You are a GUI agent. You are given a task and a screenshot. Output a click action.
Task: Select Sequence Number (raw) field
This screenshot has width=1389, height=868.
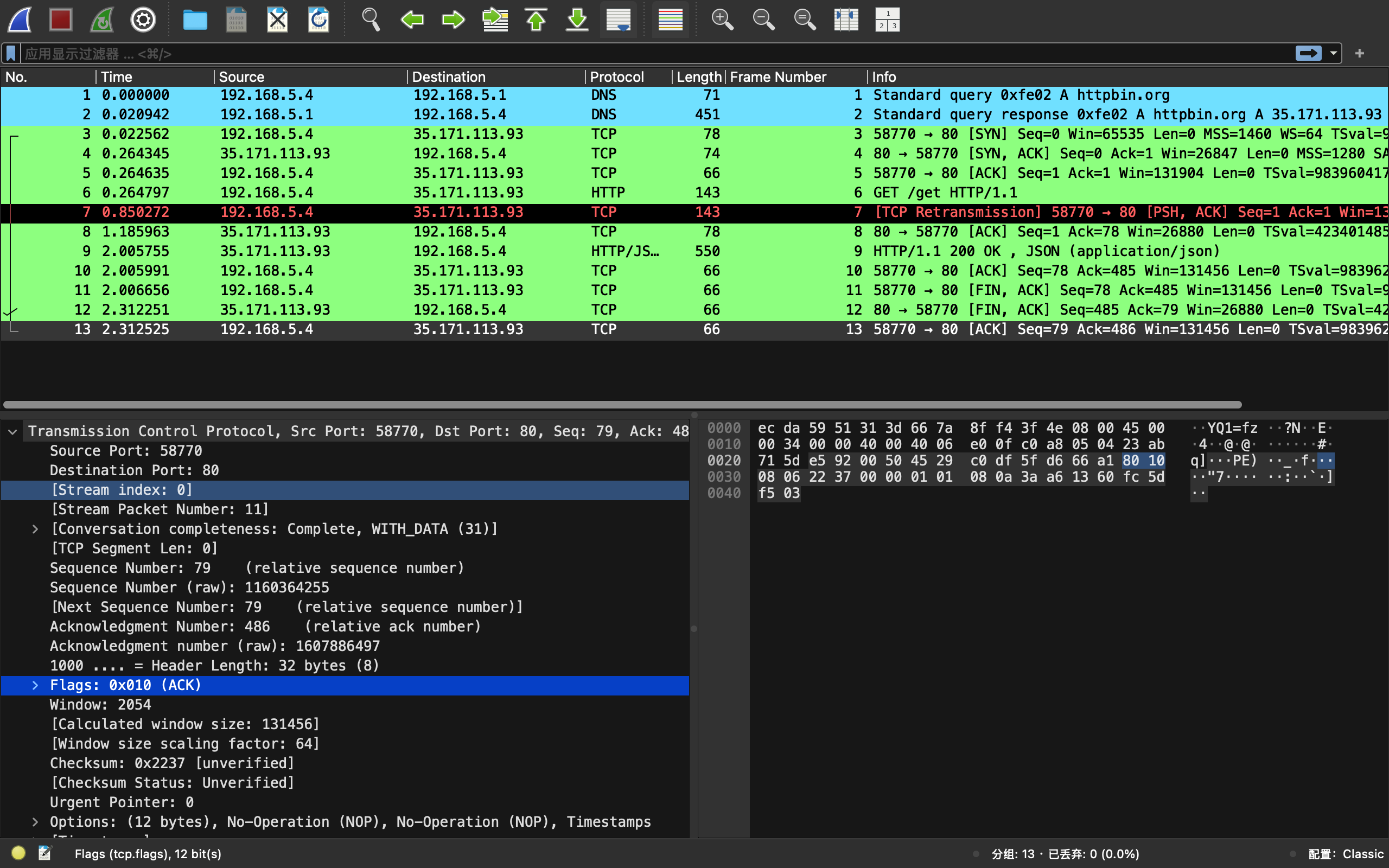(x=345, y=588)
